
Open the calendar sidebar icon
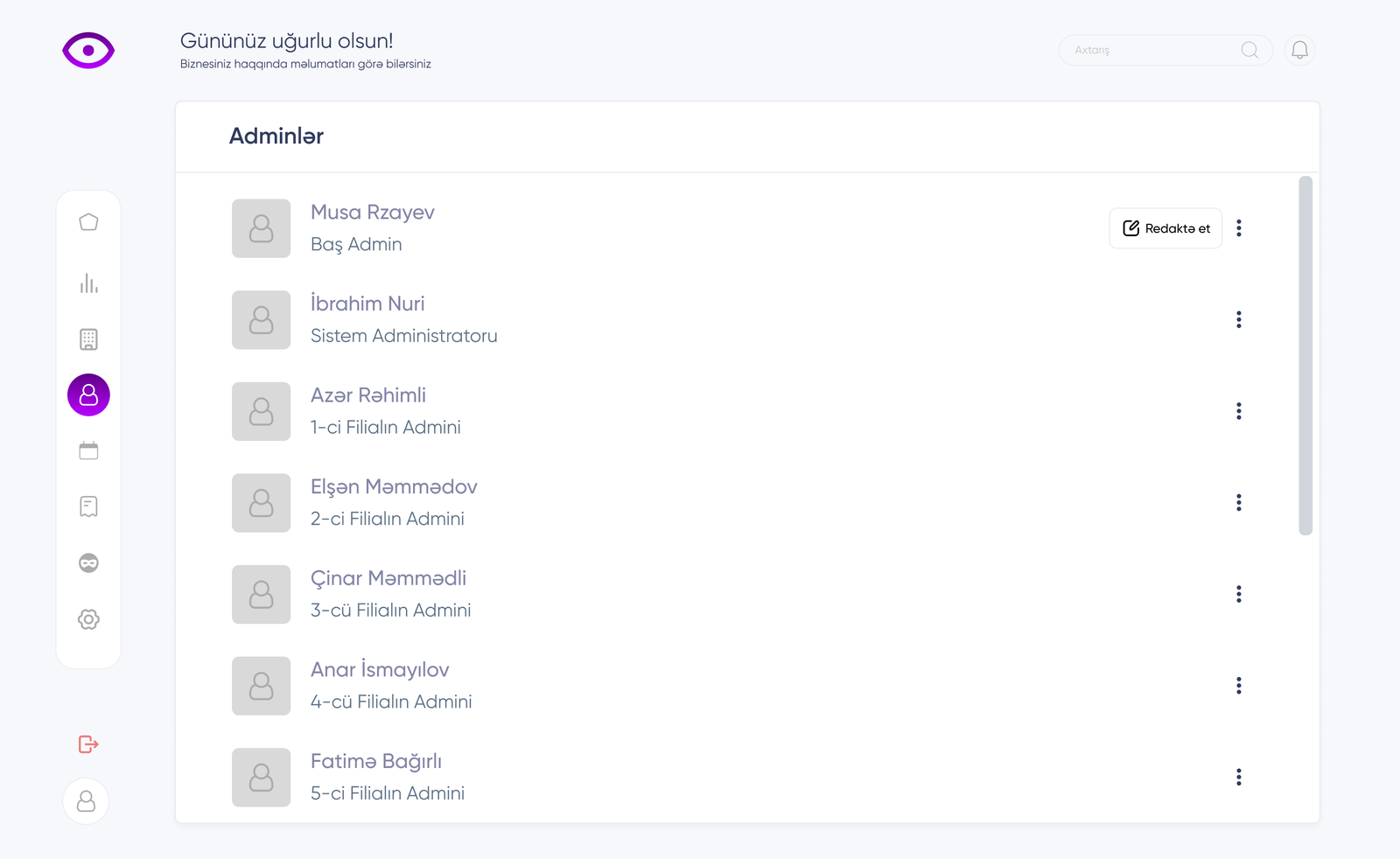88,451
